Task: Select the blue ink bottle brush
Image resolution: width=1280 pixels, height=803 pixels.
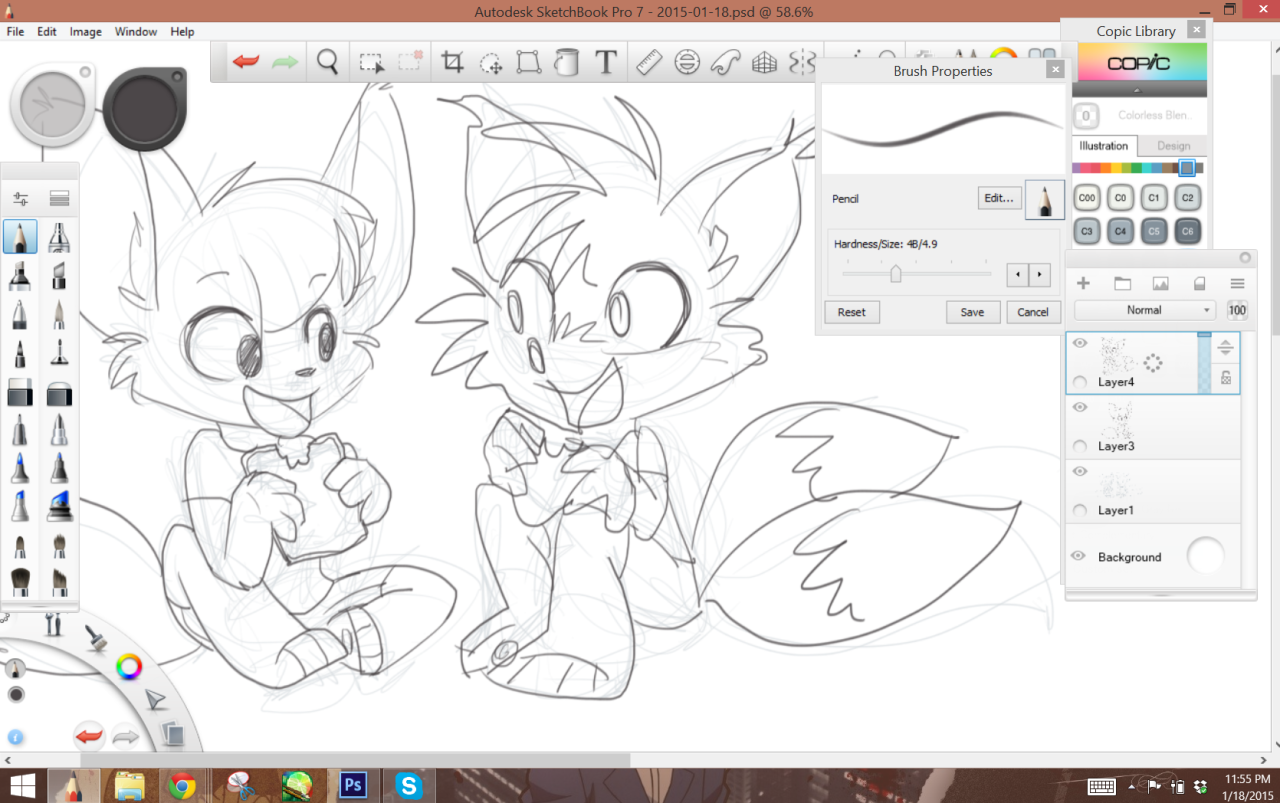Action: (59, 505)
